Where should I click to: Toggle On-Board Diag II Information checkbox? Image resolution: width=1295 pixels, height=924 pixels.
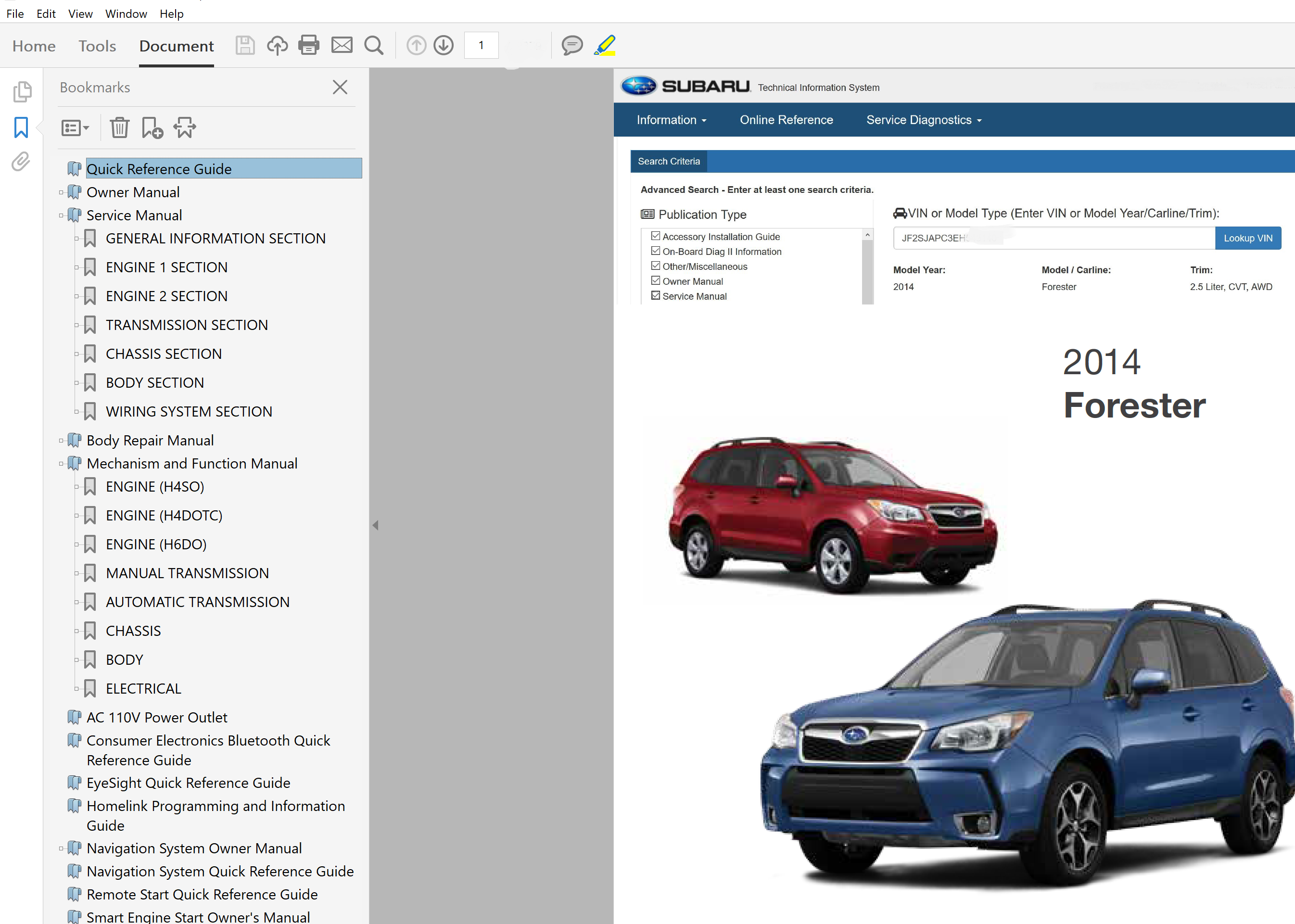pyautogui.click(x=656, y=251)
